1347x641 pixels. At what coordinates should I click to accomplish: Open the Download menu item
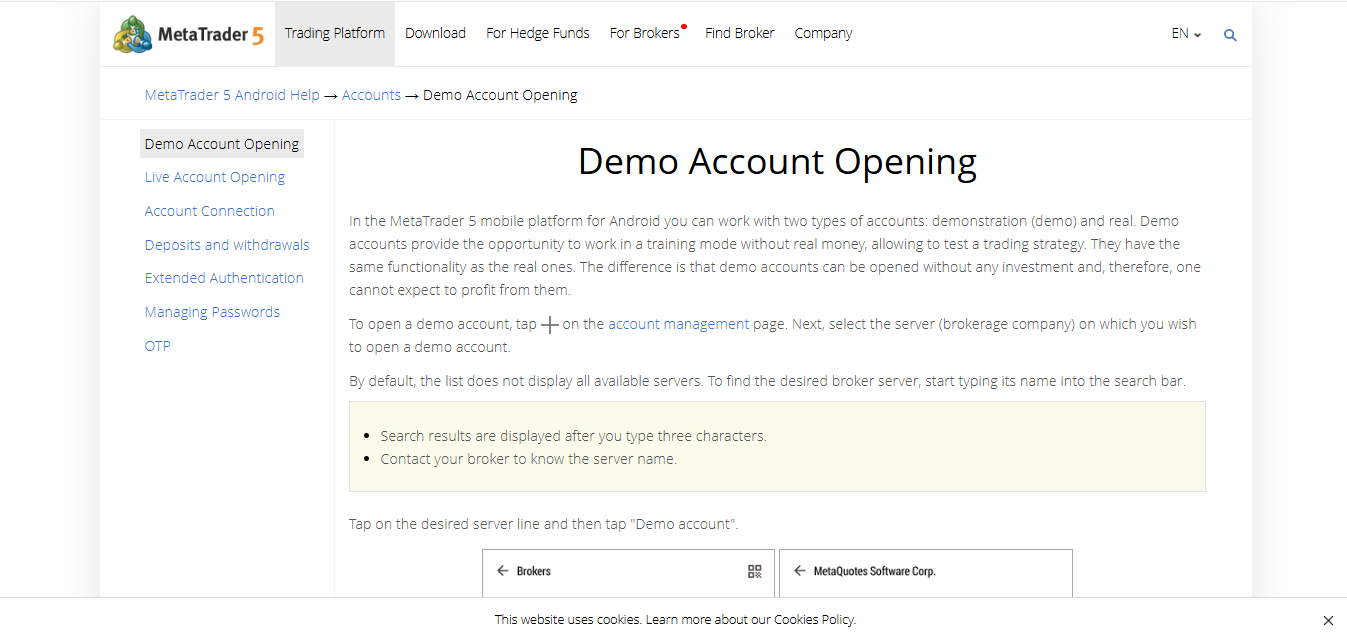coord(435,33)
